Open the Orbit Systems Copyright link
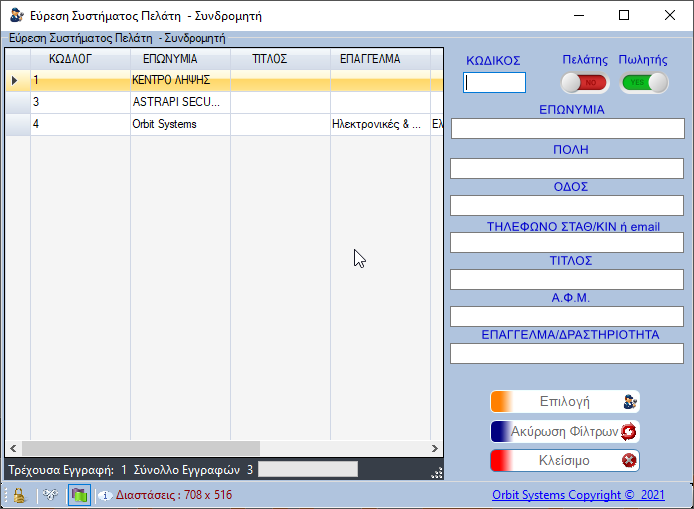Image resolution: width=694 pixels, height=509 pixels. (578, 495)
